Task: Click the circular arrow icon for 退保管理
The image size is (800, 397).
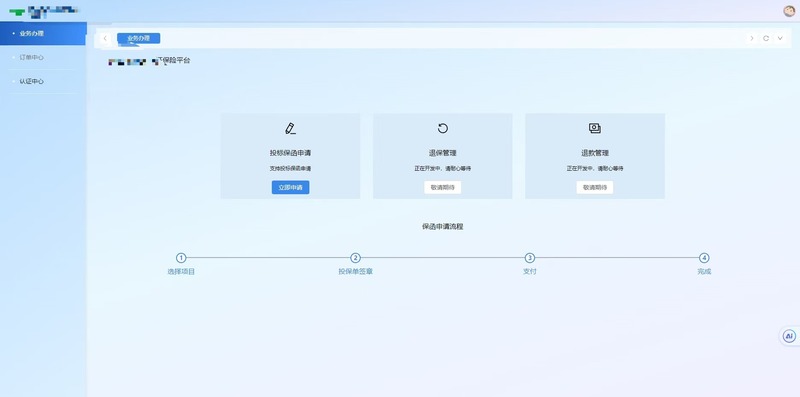Action: [442, 128]
